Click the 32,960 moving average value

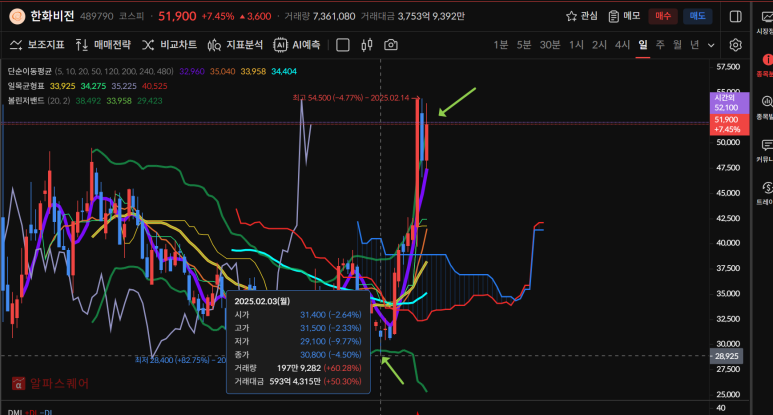click(192, 71)
